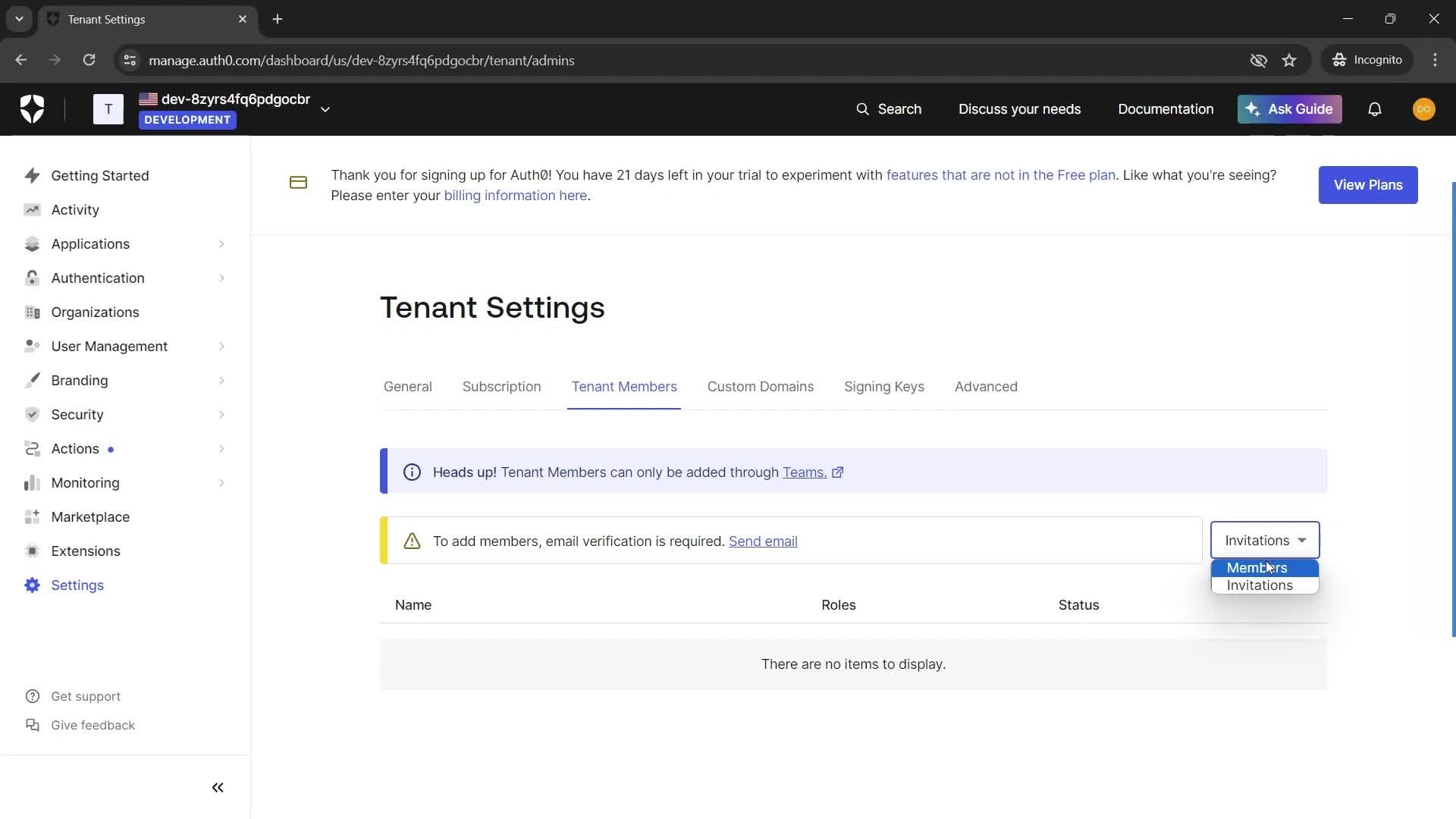1456x819 pixels.
Task: Select the Tenant Members tab
Action: [624, 387]
